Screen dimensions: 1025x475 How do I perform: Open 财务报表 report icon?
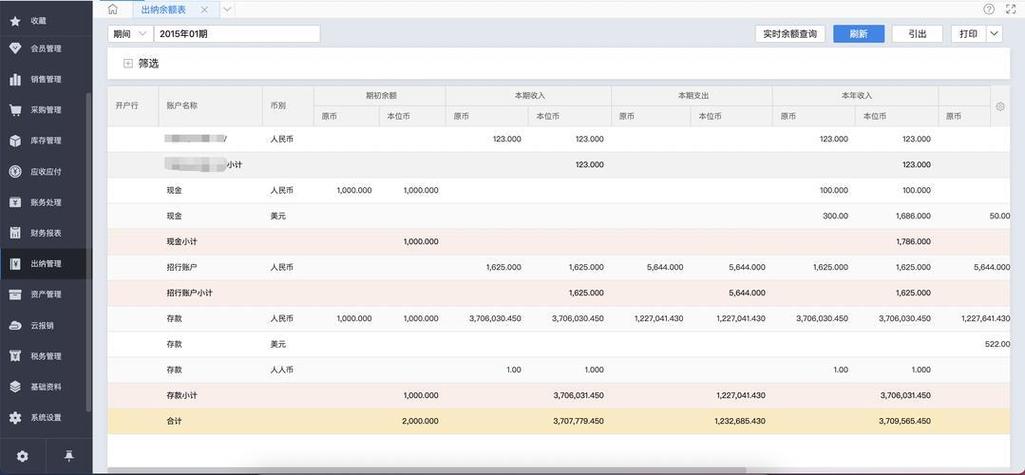[x=15, y=233]
